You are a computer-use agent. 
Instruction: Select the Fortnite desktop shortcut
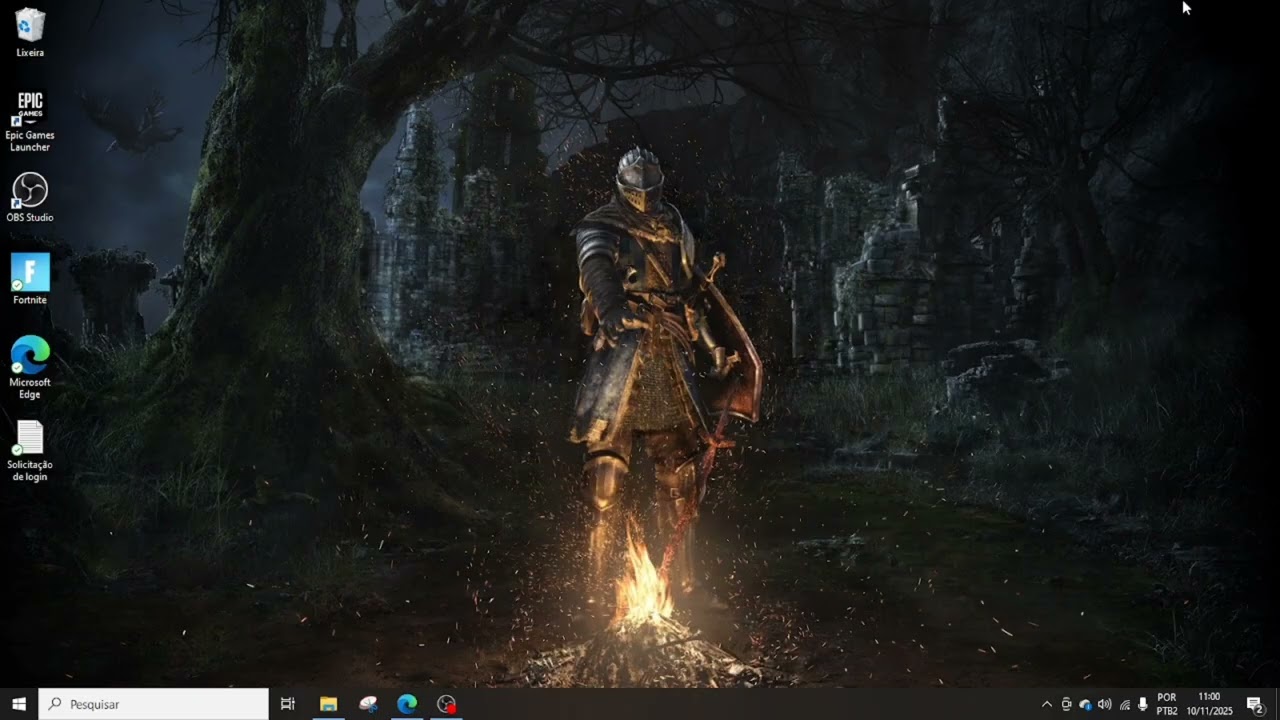coord(30,279)
